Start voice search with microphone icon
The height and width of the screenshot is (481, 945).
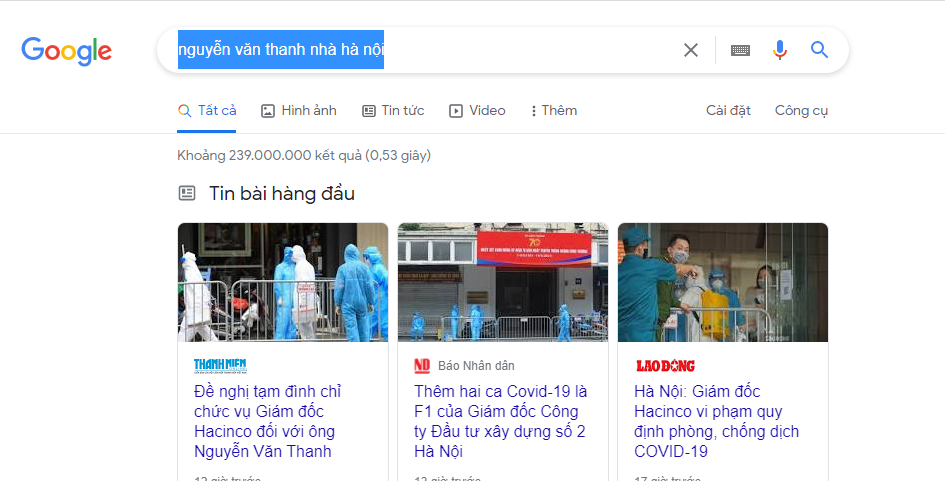pos(780,50)
